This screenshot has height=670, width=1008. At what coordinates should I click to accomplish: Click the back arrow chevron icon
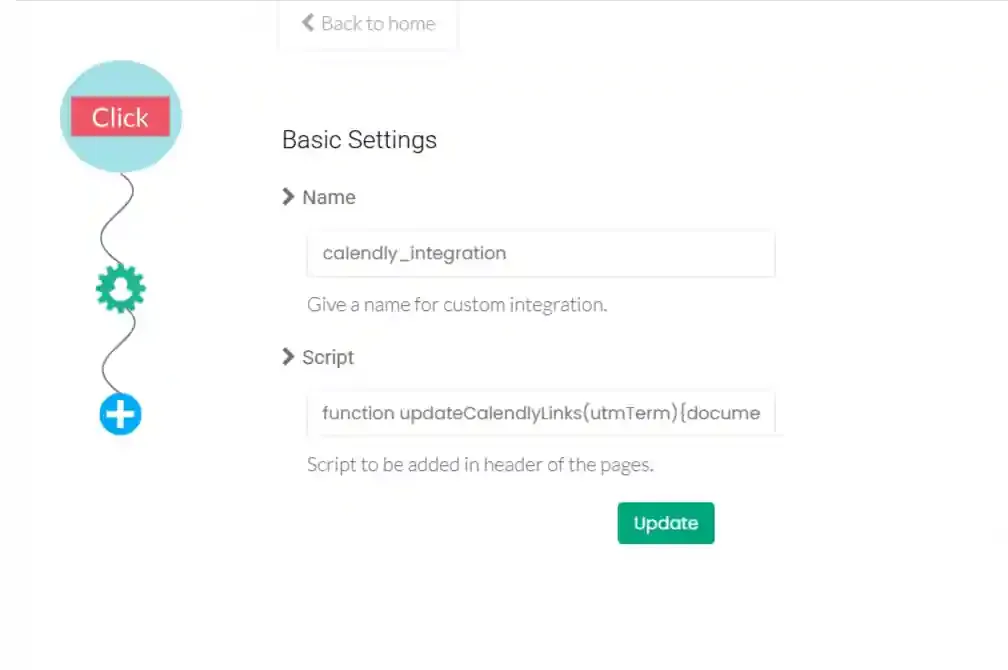coord(307,23)
